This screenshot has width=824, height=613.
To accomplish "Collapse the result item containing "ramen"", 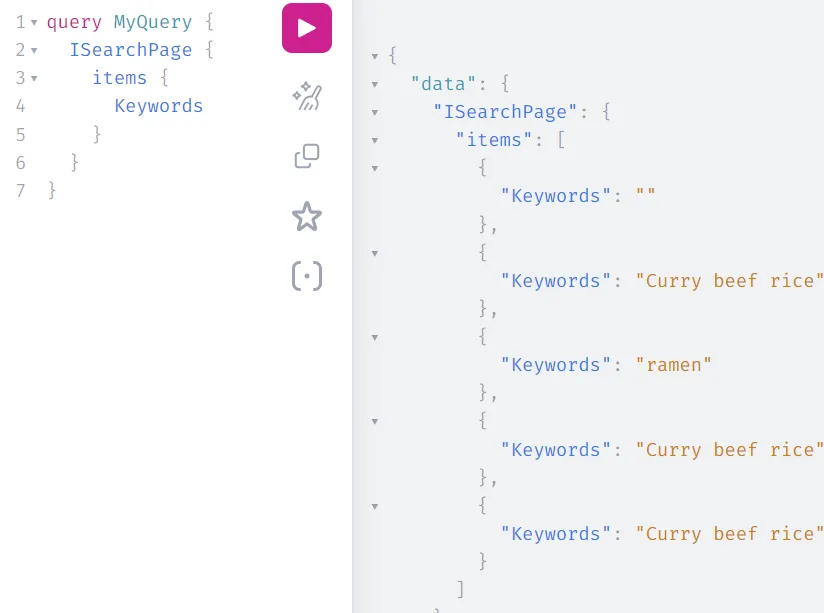I will (x=375, y=338).
